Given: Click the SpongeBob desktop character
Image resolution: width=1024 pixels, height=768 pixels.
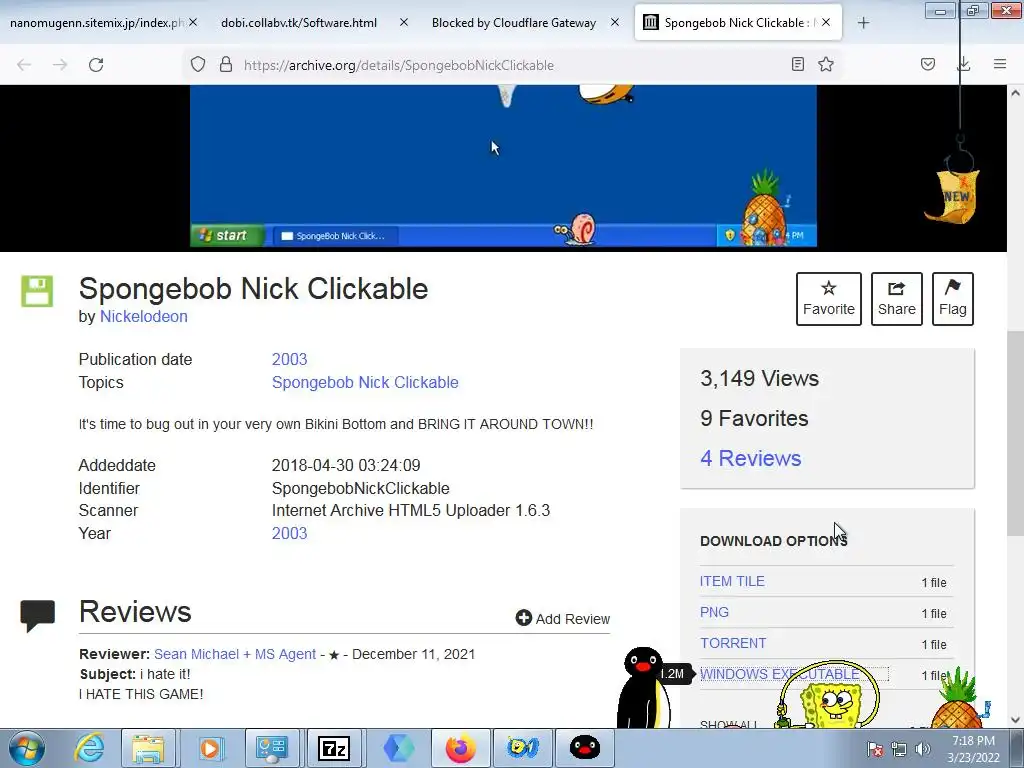Looking at the screenshot, I should [828, 697].
